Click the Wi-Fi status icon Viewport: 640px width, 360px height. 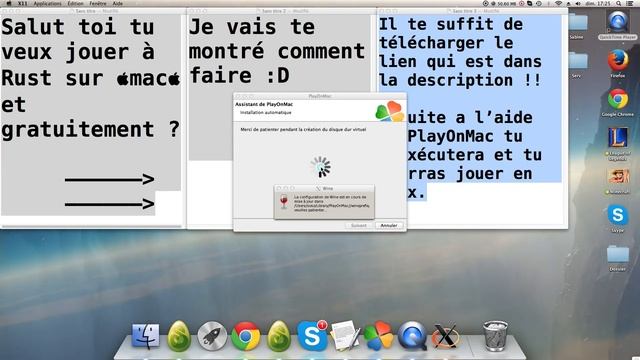click(x=558, y=3)
